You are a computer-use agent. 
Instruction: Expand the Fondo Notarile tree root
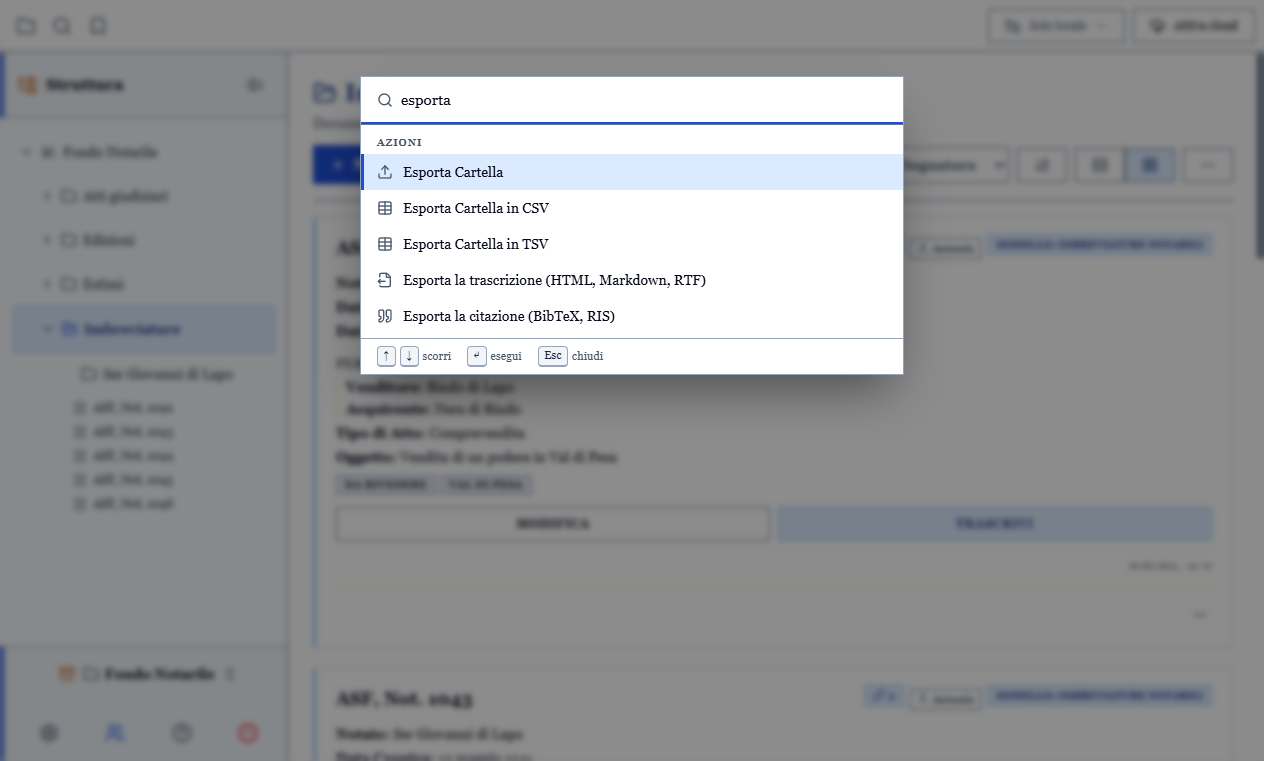click(x=26, y=152)
